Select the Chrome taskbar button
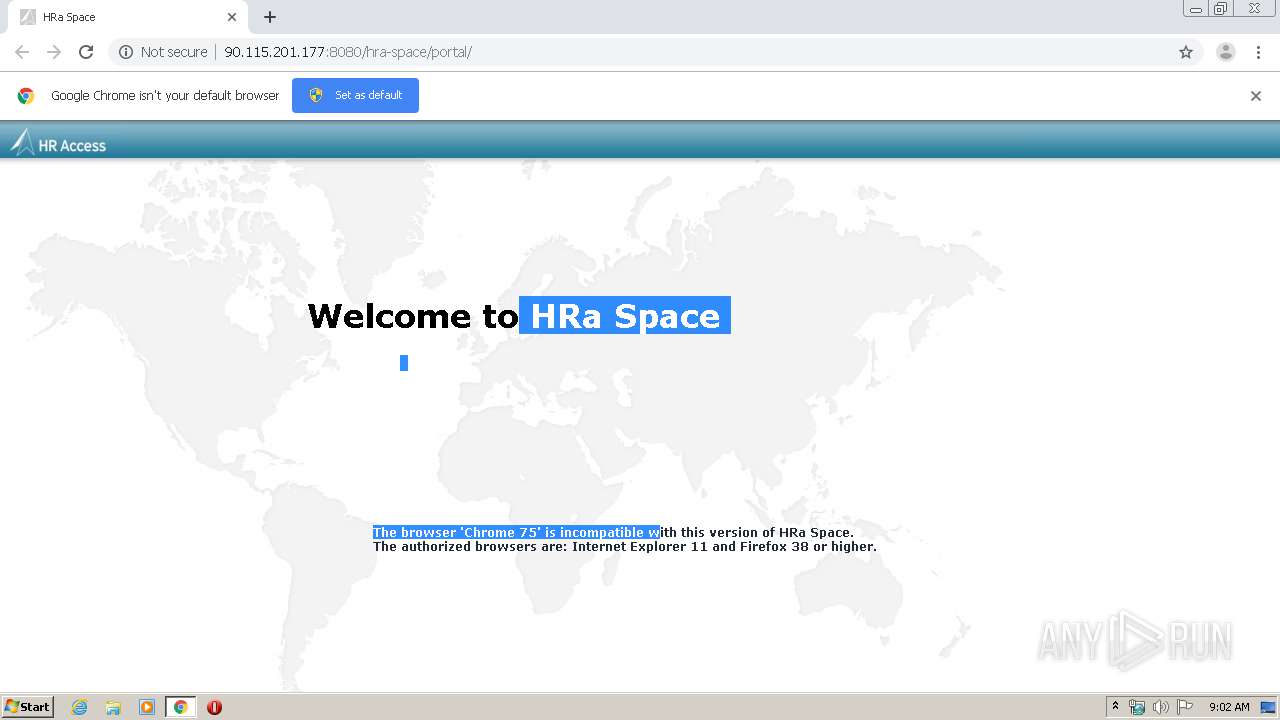Viewport: 1280px width, 720px height. click(x=180, y=707)
